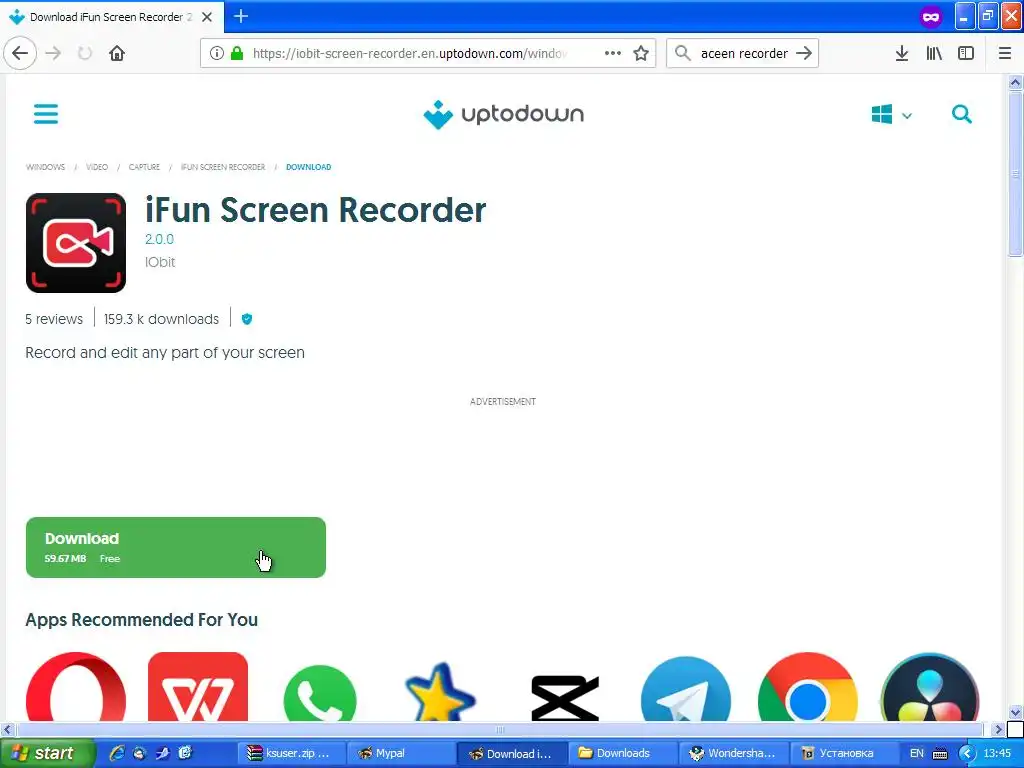The width and height of the screenshot is (1024, 768).
Task: Click the vertical scrollbar up arrow
Action: 1015,82
